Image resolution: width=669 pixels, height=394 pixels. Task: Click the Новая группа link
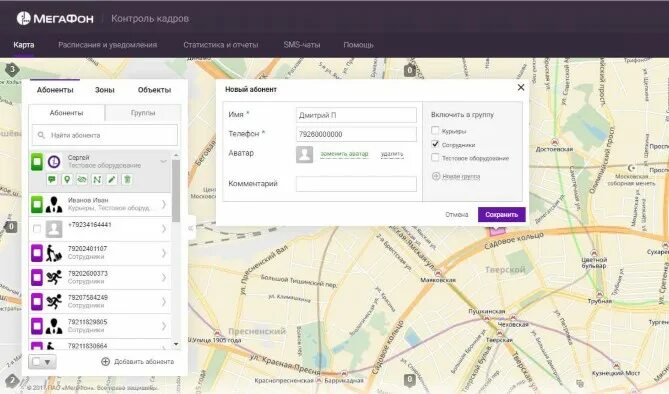click(461, 176)
